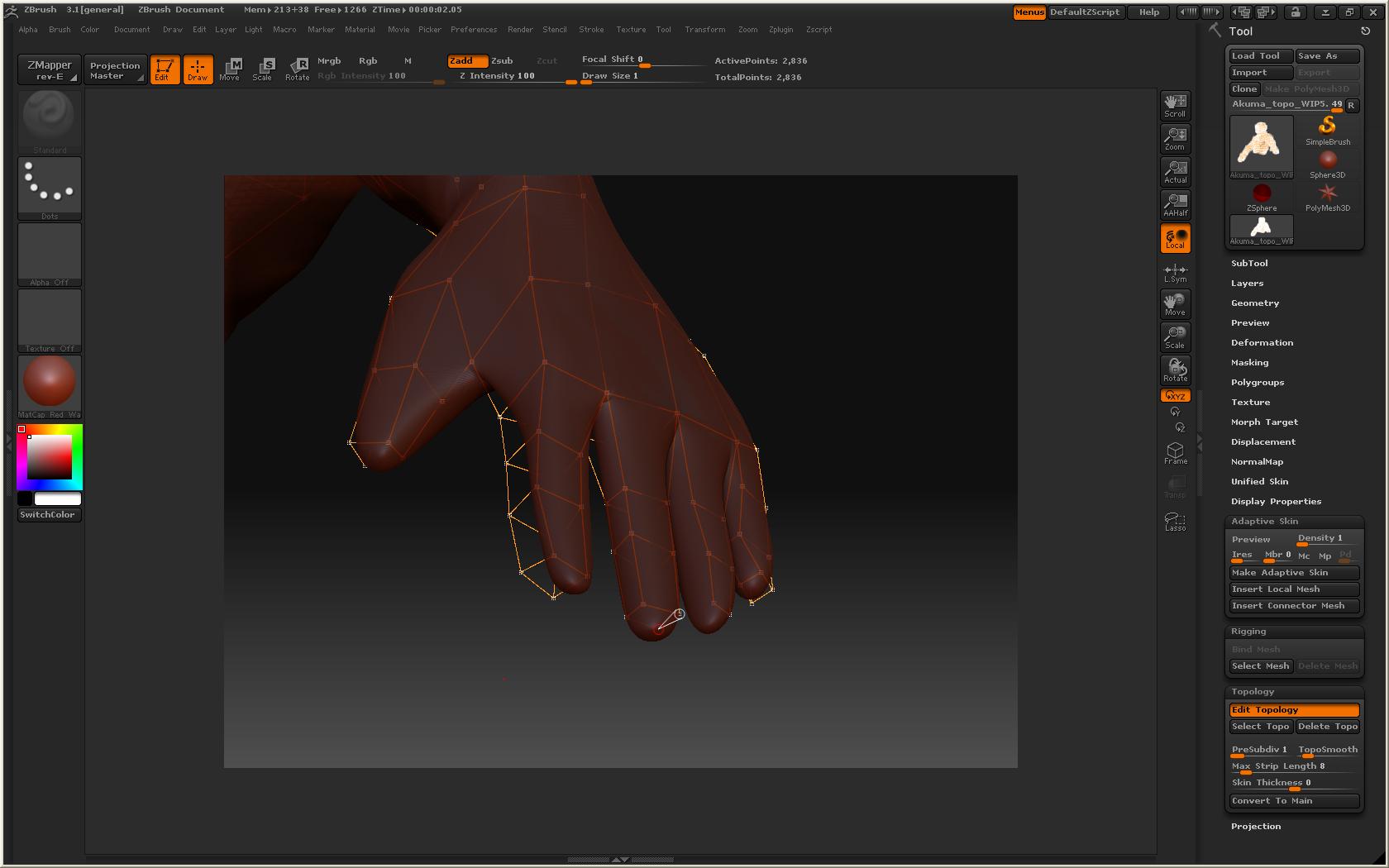The width and height of the screenshot is (1389, 868).
Task: Click the Load Tool button
Action: 1260,56
